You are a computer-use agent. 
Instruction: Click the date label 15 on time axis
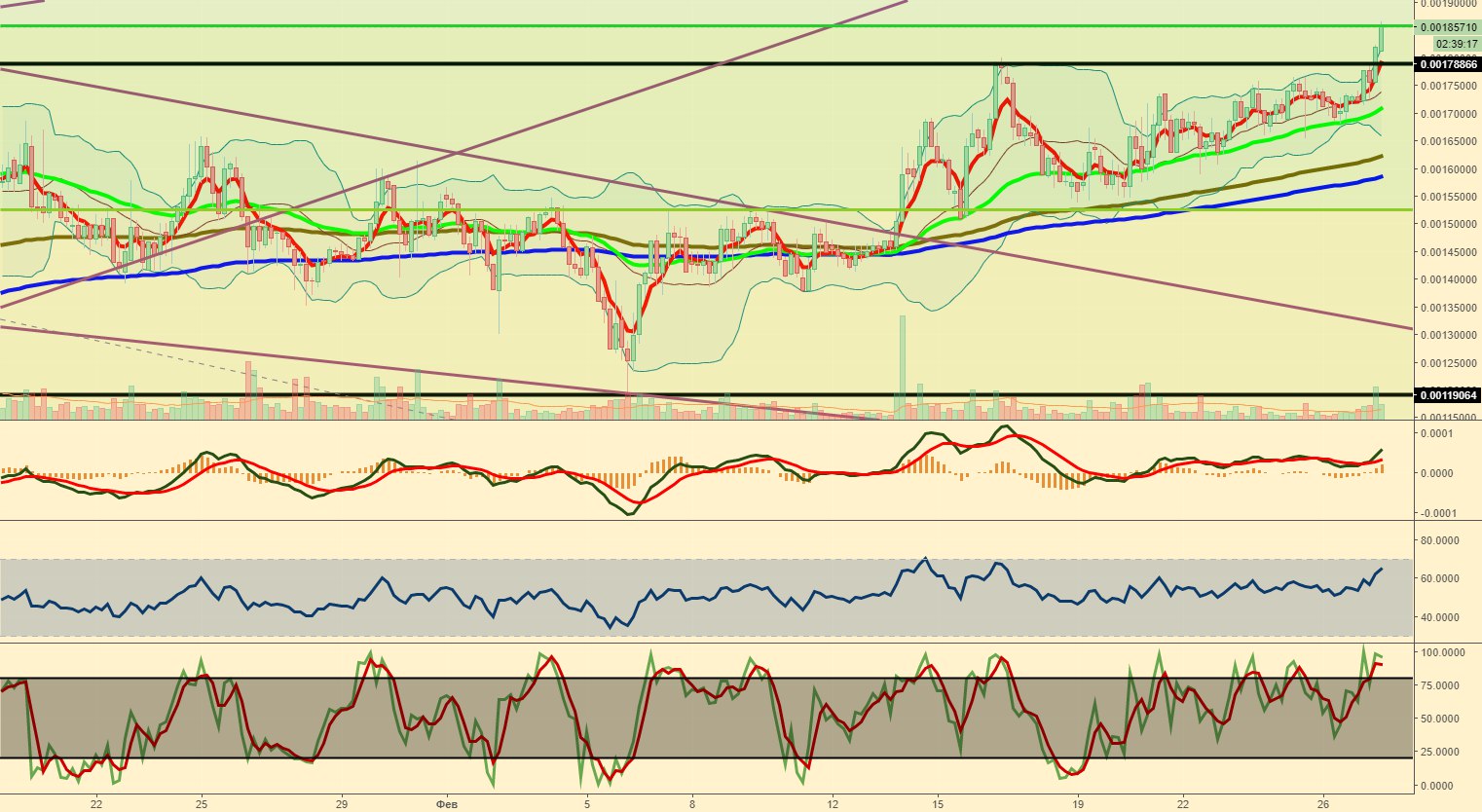(x=938, y=804)
